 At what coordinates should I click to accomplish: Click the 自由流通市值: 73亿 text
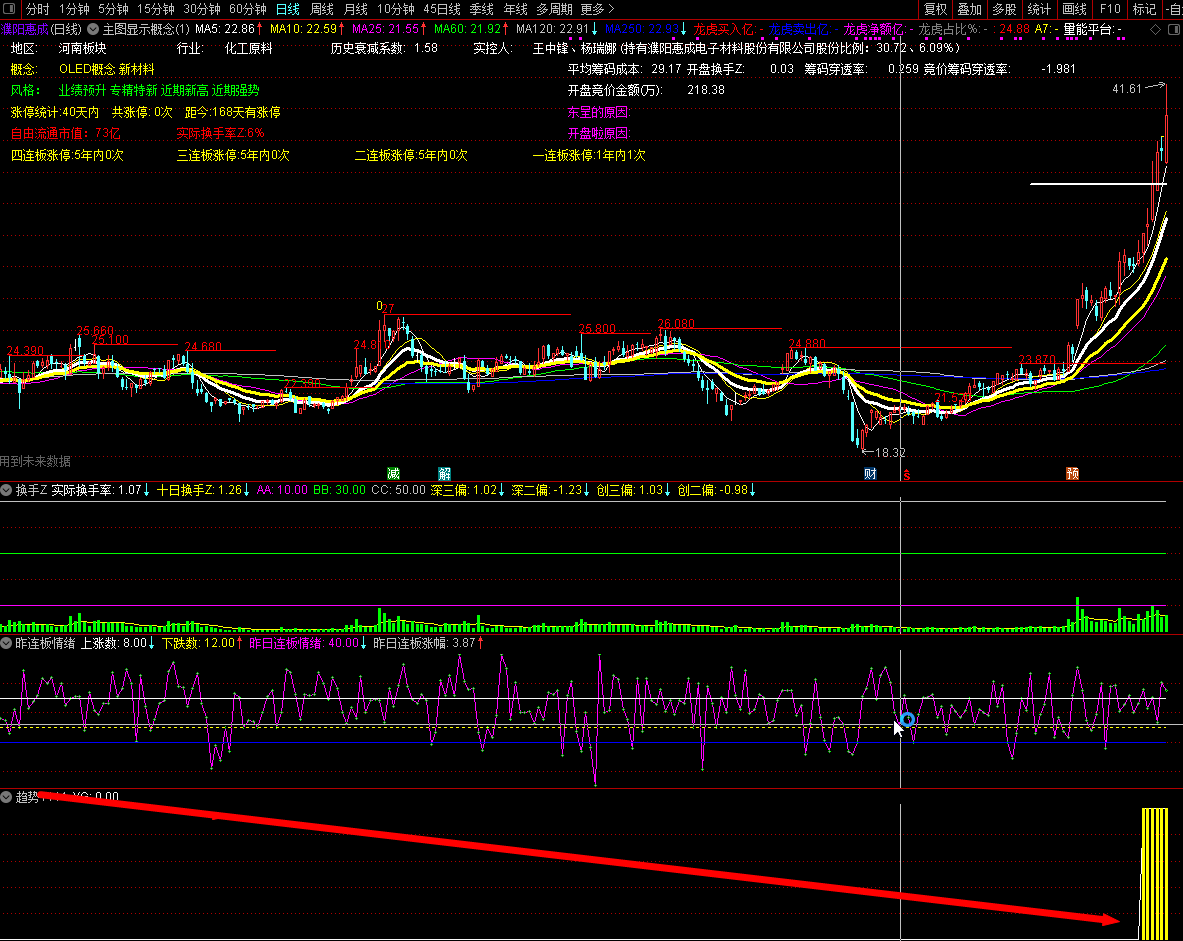click(66, 134)
